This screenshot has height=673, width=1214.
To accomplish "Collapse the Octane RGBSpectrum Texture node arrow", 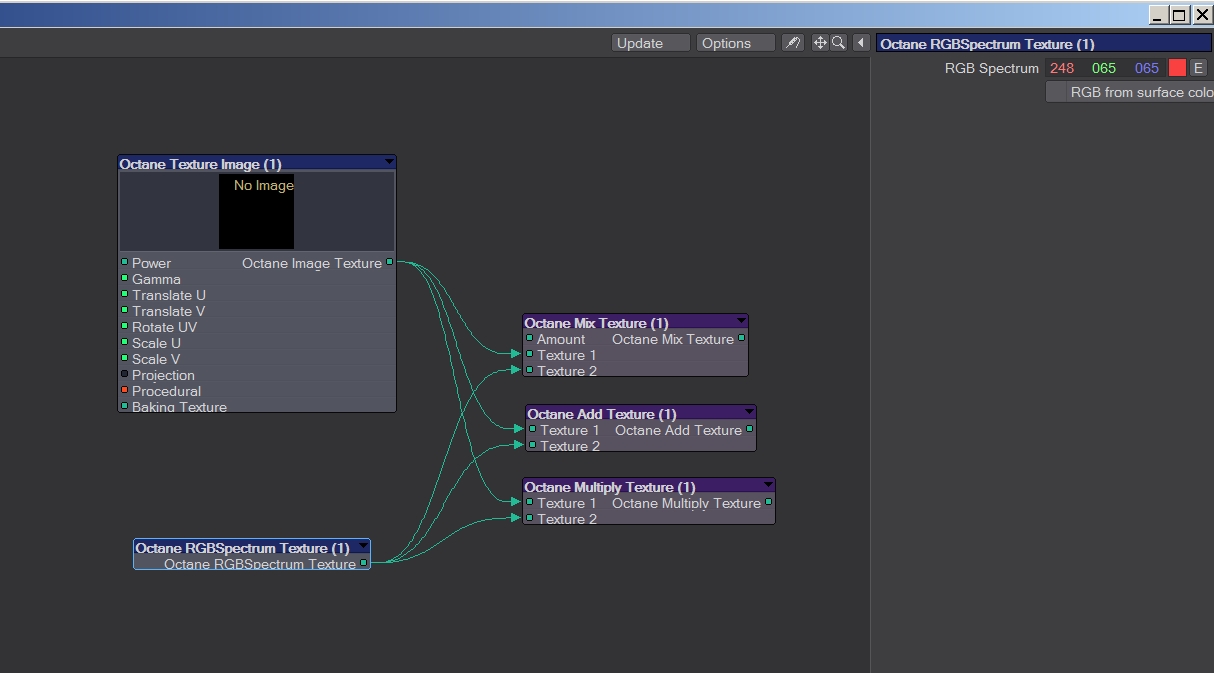I will pyautogui.click(x=363, y=546).
